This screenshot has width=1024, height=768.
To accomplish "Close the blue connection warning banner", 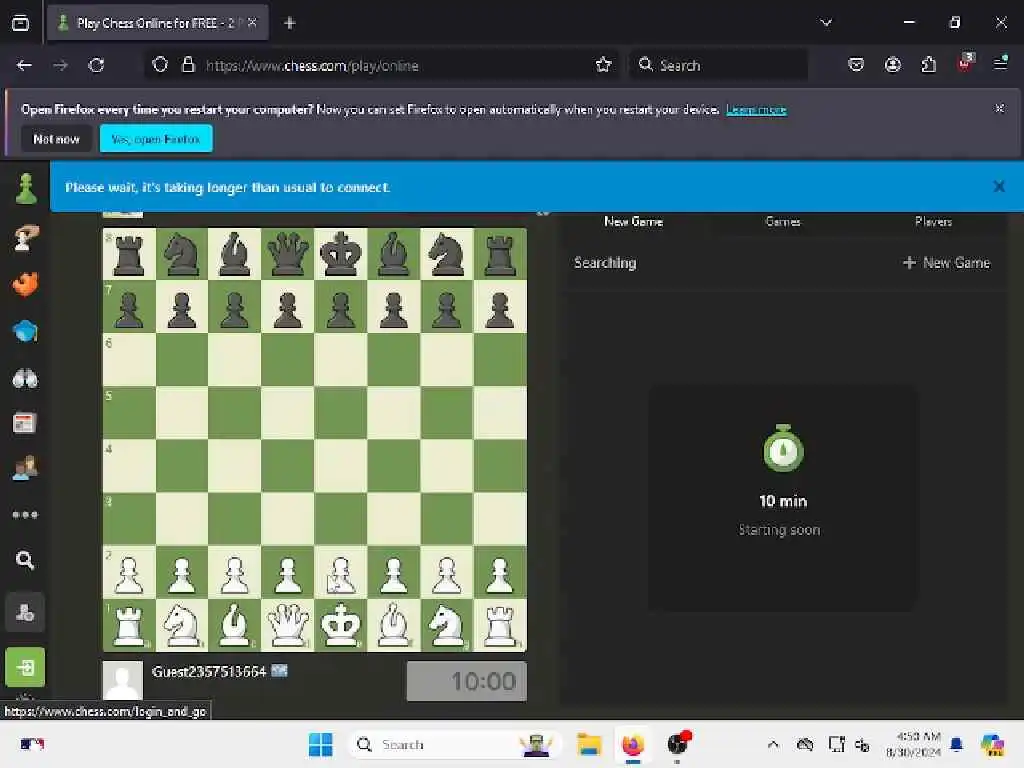I will 999,187.
